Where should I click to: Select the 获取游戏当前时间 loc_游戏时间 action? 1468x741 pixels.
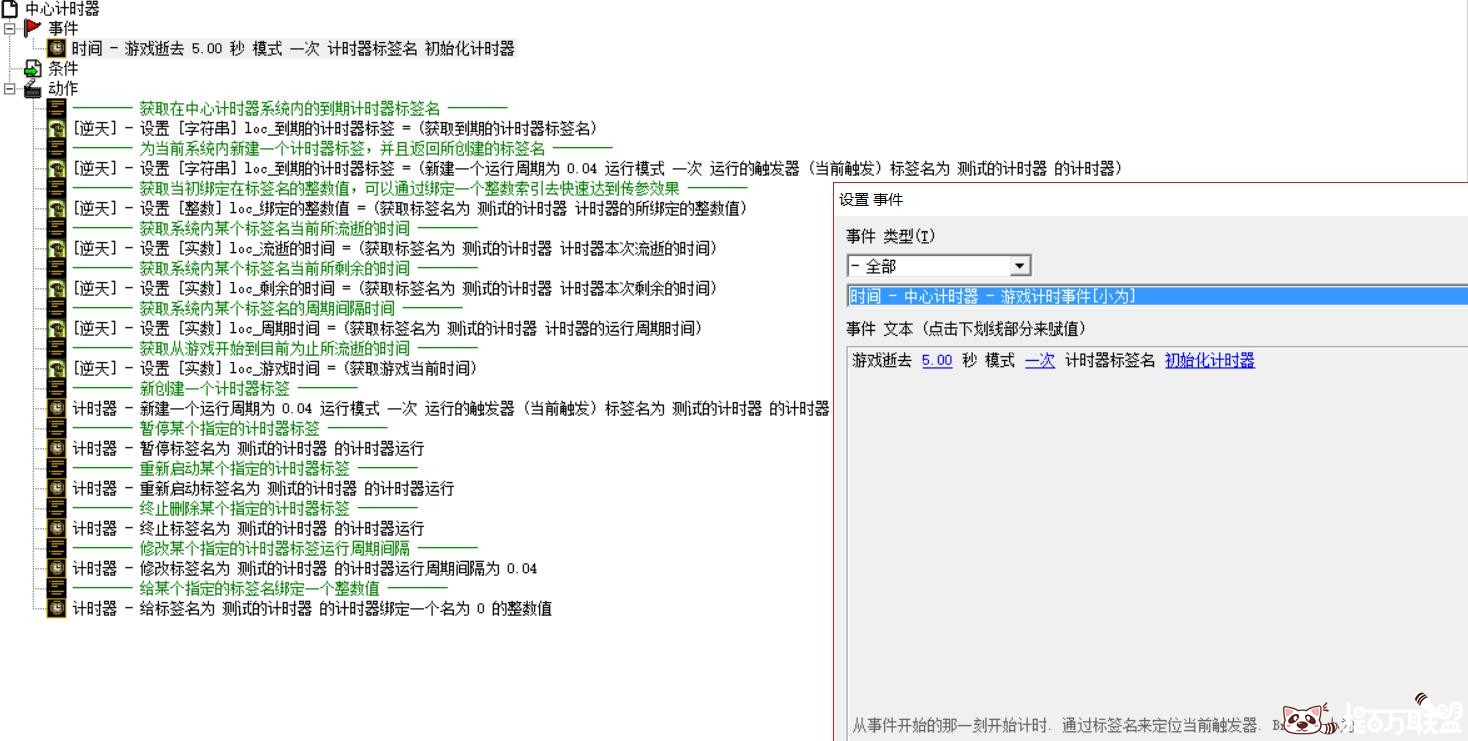(x=275, y=368)
